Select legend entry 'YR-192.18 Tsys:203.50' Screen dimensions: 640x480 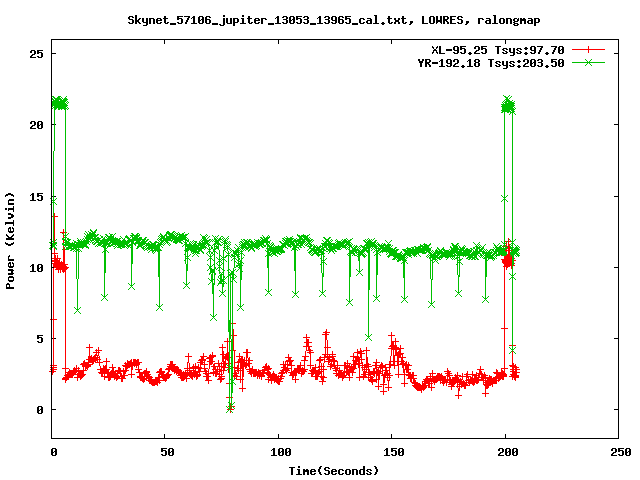pyautogui.click(x=491, y=63)
